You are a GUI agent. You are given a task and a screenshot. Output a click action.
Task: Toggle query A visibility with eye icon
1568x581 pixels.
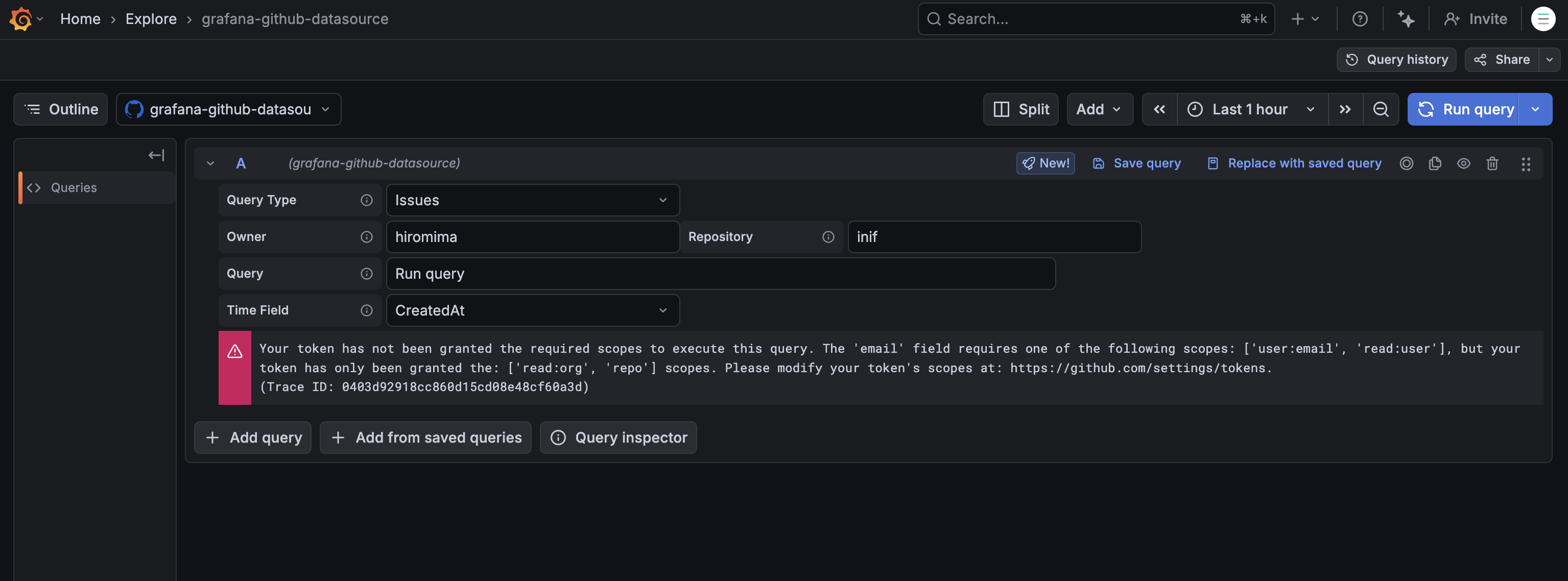1463,163
